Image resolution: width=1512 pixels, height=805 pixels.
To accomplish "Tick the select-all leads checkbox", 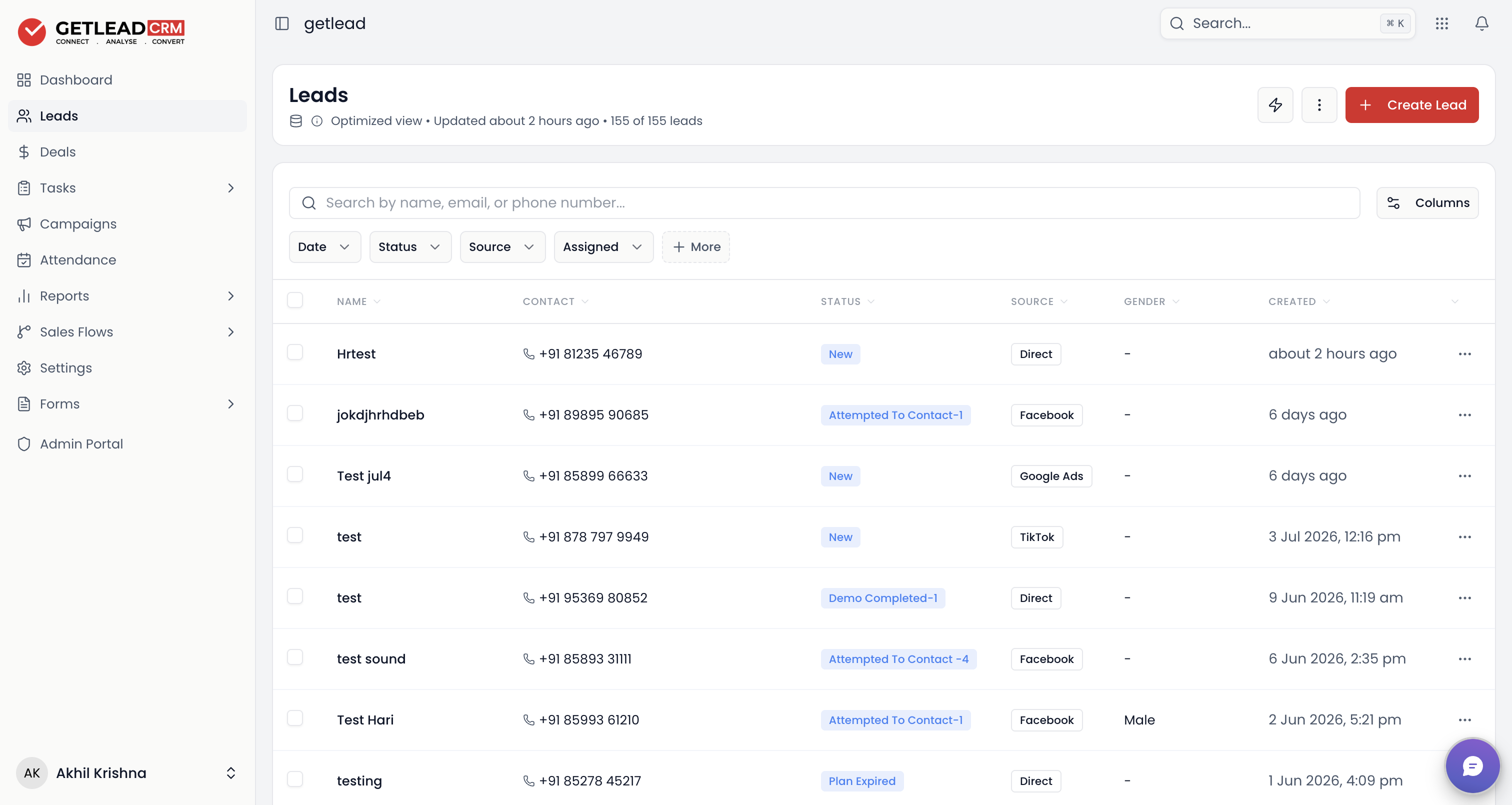I will (294, 300).
